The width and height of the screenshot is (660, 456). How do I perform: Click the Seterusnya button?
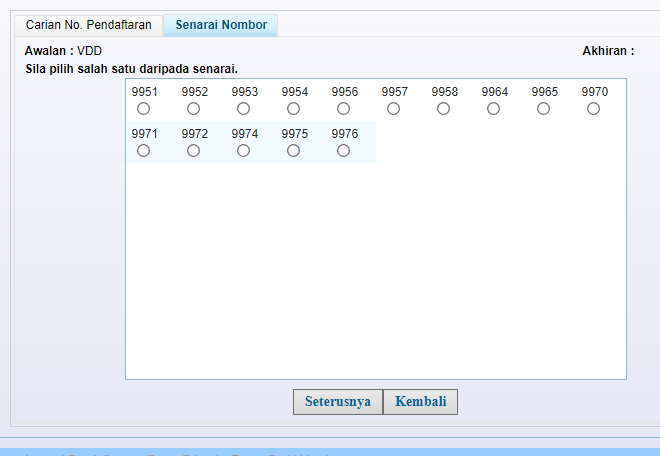tap(337, 402)
